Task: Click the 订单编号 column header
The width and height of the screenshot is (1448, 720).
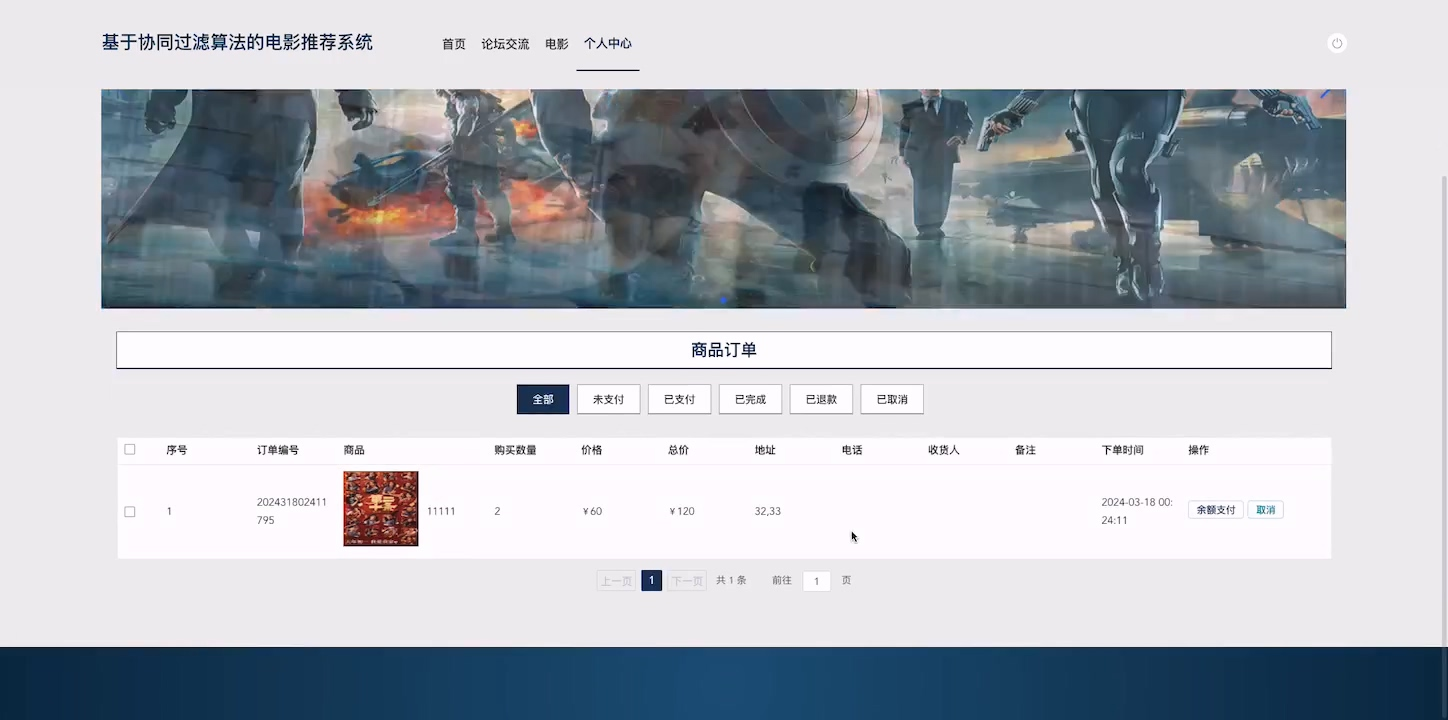Action: pyautogui.click(x=278, y=450)
